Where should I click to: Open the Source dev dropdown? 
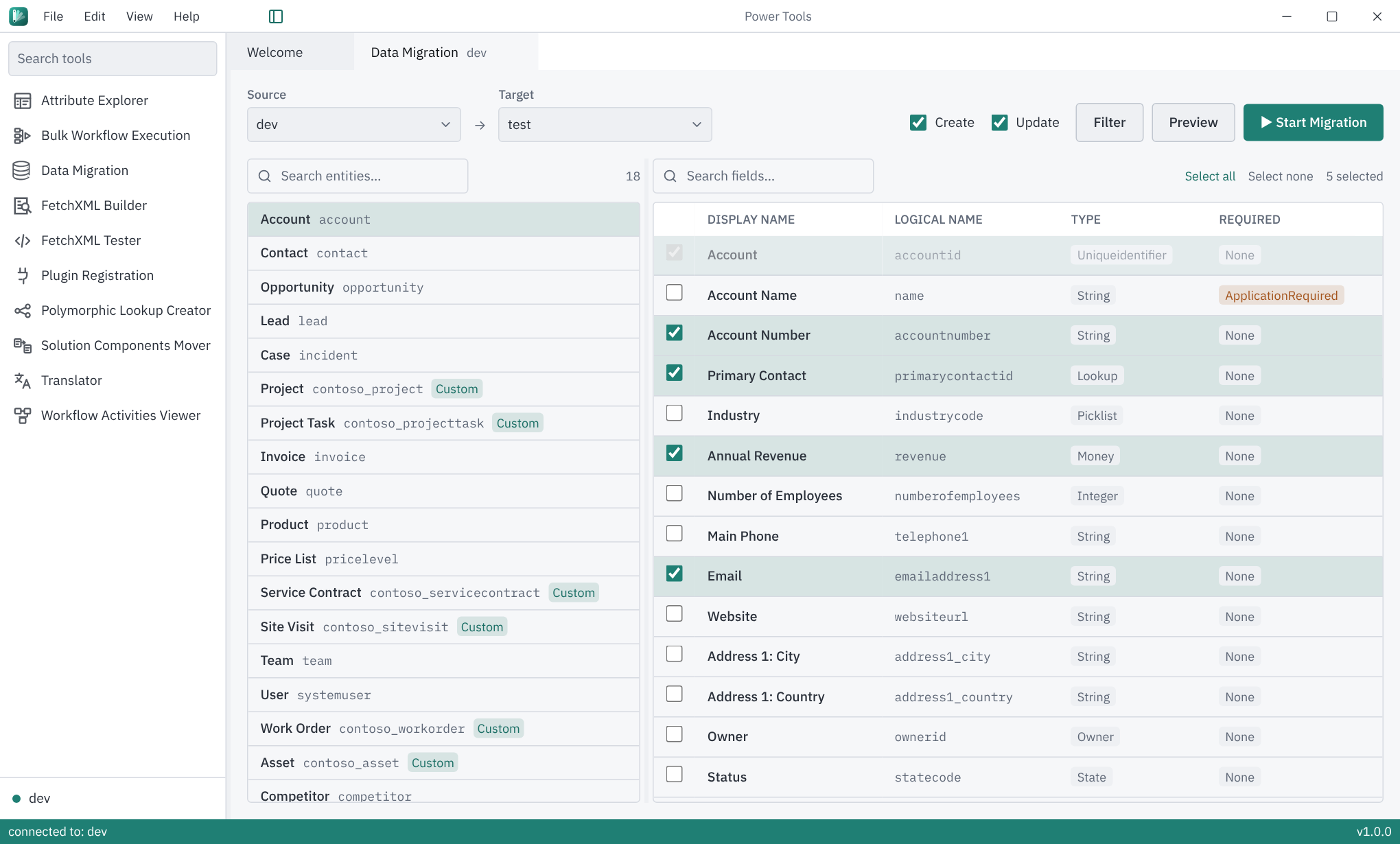[353, 125]
